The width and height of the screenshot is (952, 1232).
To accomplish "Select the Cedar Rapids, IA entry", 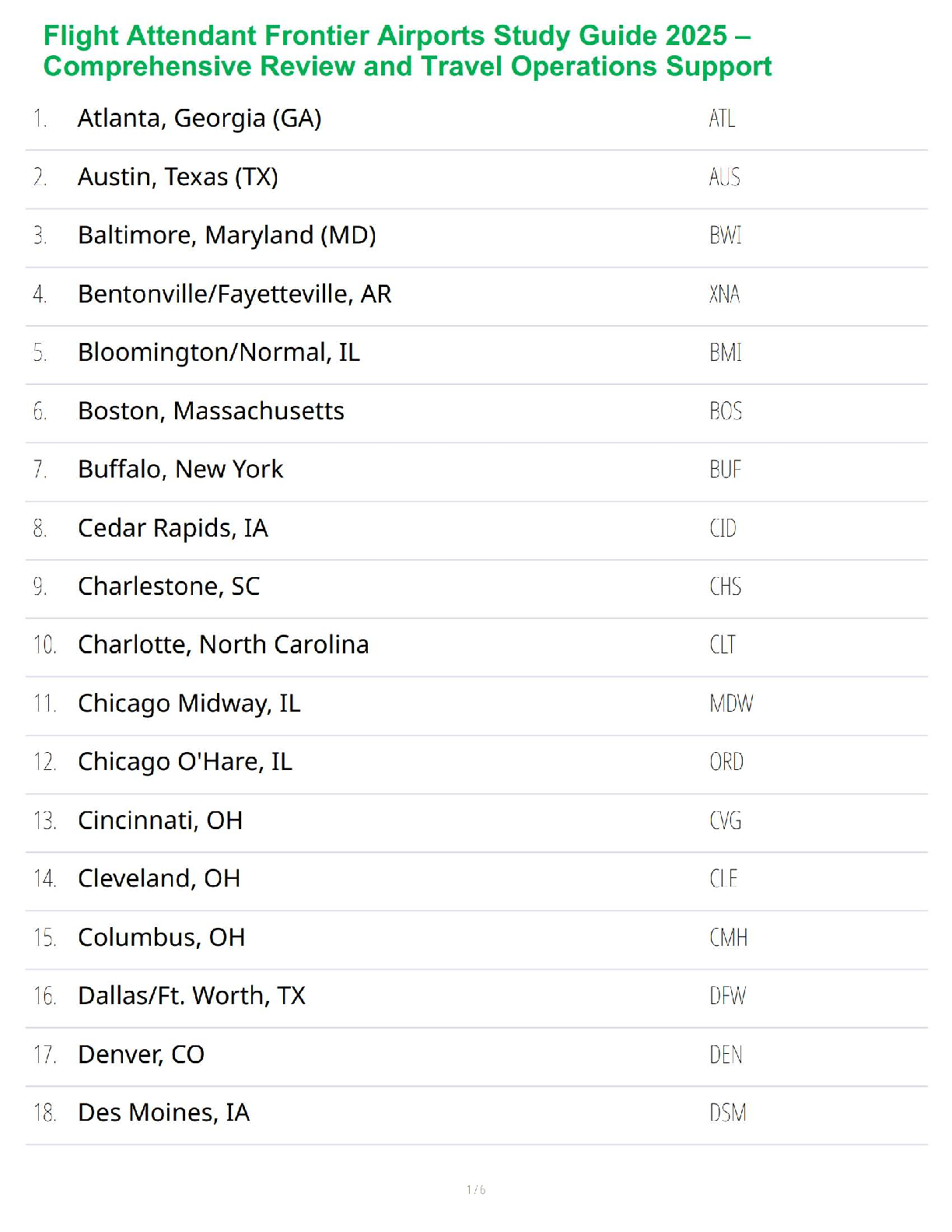I will click(173, 528).
